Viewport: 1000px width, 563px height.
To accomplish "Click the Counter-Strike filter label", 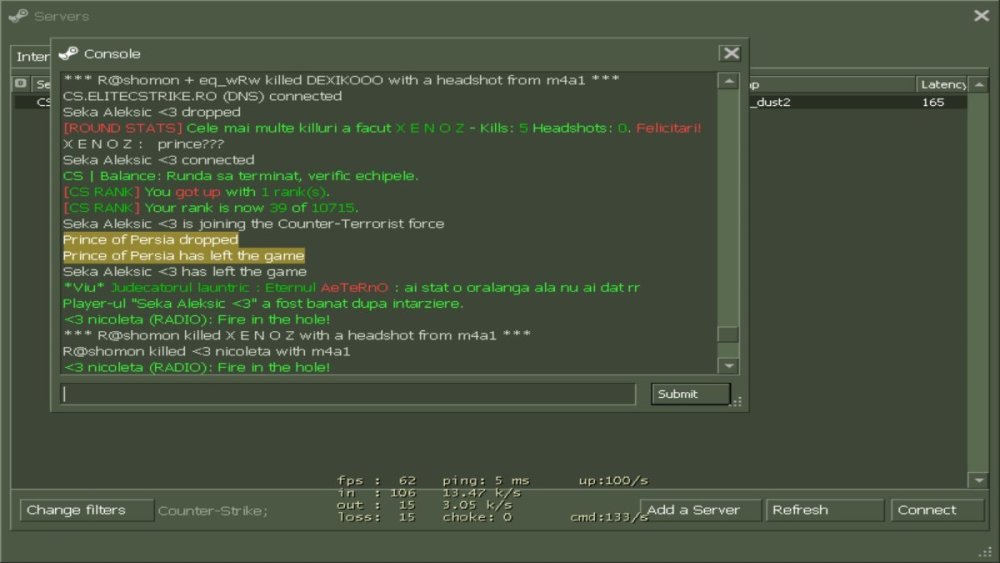I will point(213,511).
